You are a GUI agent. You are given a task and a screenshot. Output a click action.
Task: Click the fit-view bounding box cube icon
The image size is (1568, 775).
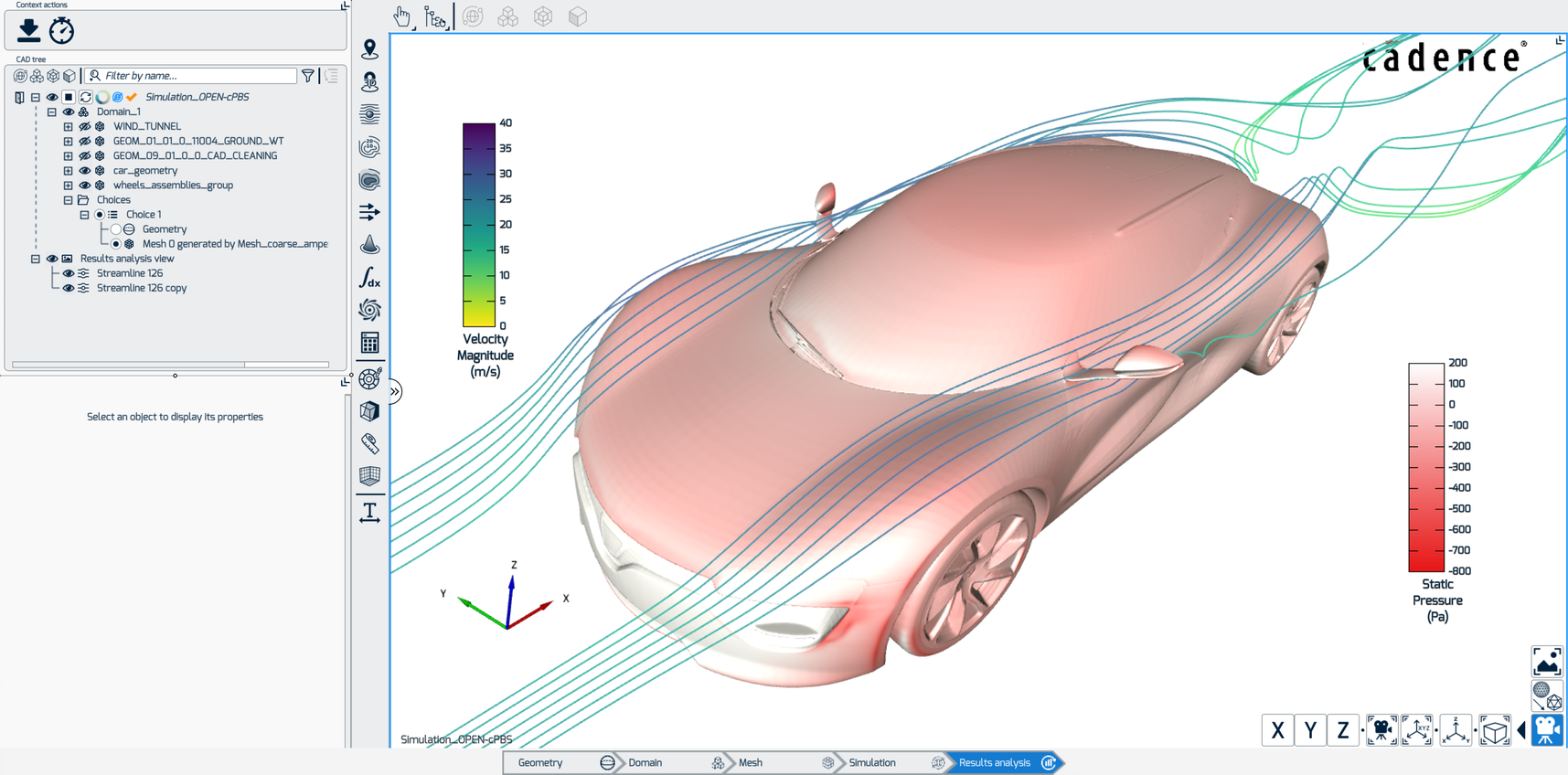point(1494,731)
